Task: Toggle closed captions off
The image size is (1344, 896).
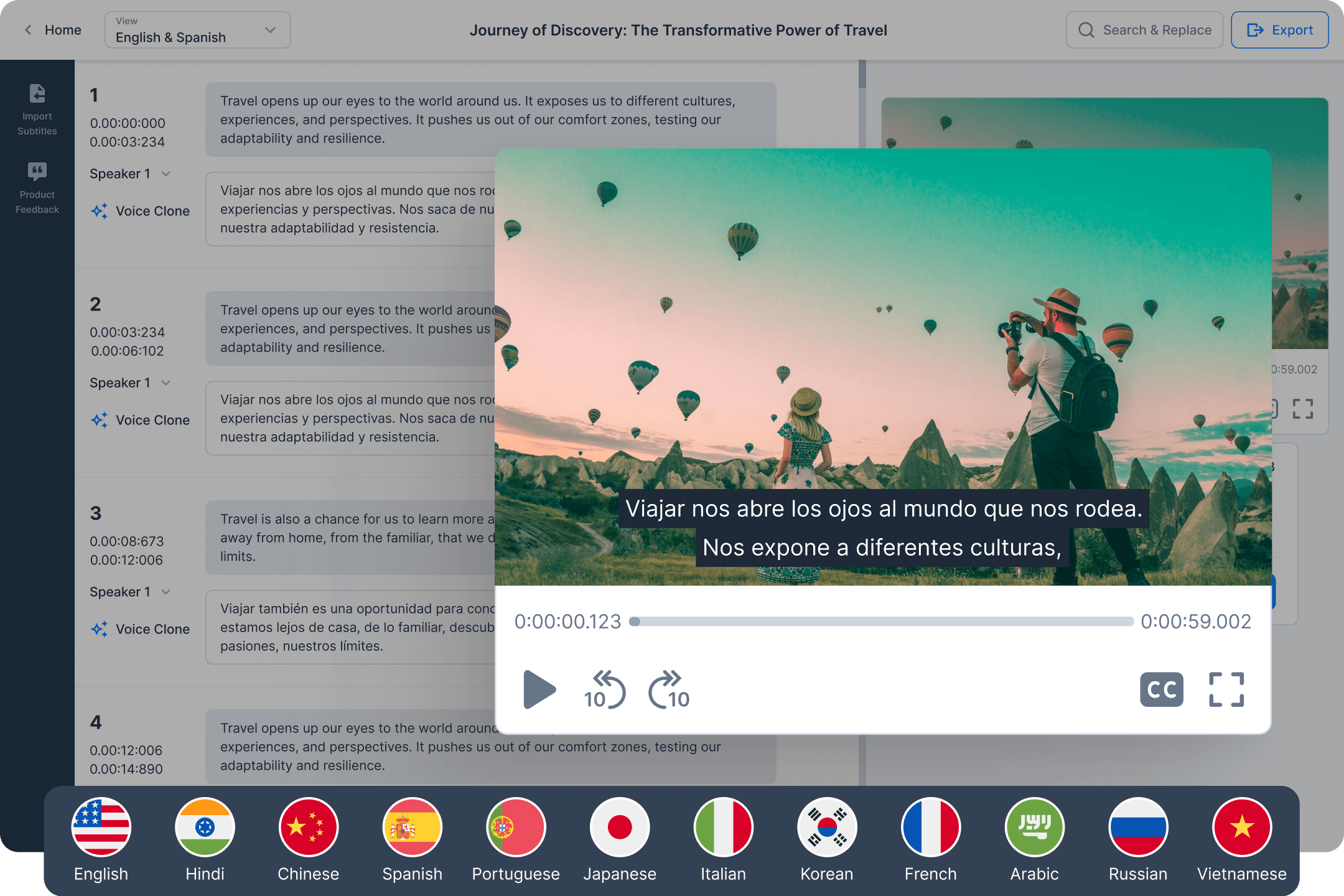Action: (1161, 689)
